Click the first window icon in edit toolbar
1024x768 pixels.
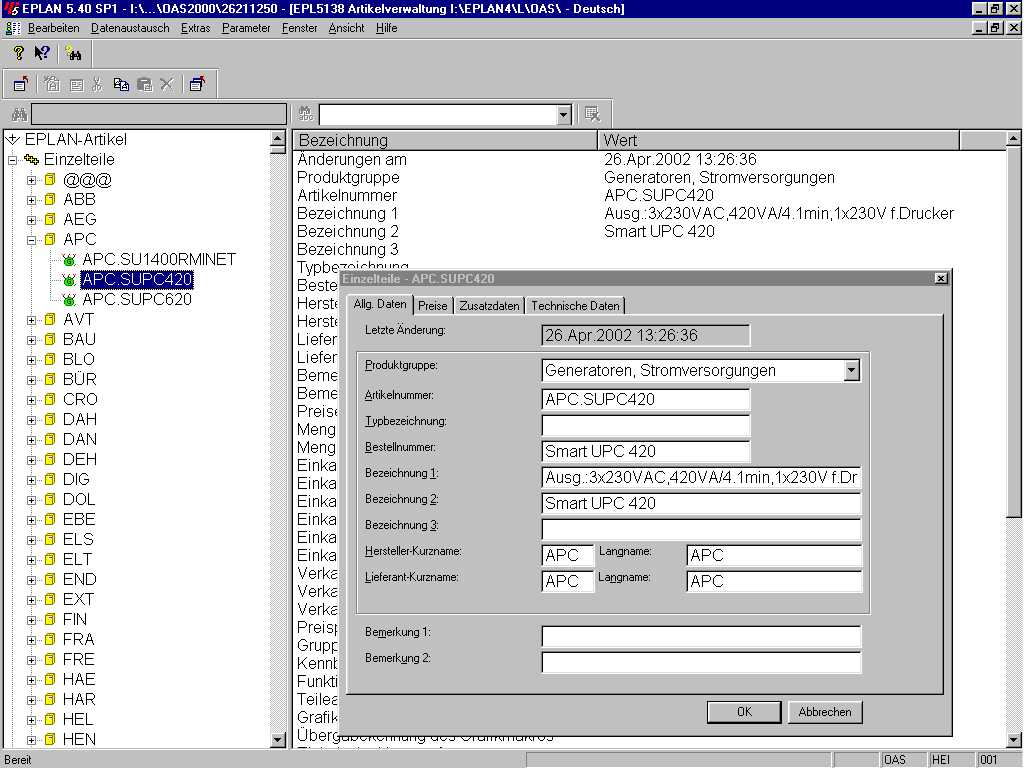coord(21,84)
